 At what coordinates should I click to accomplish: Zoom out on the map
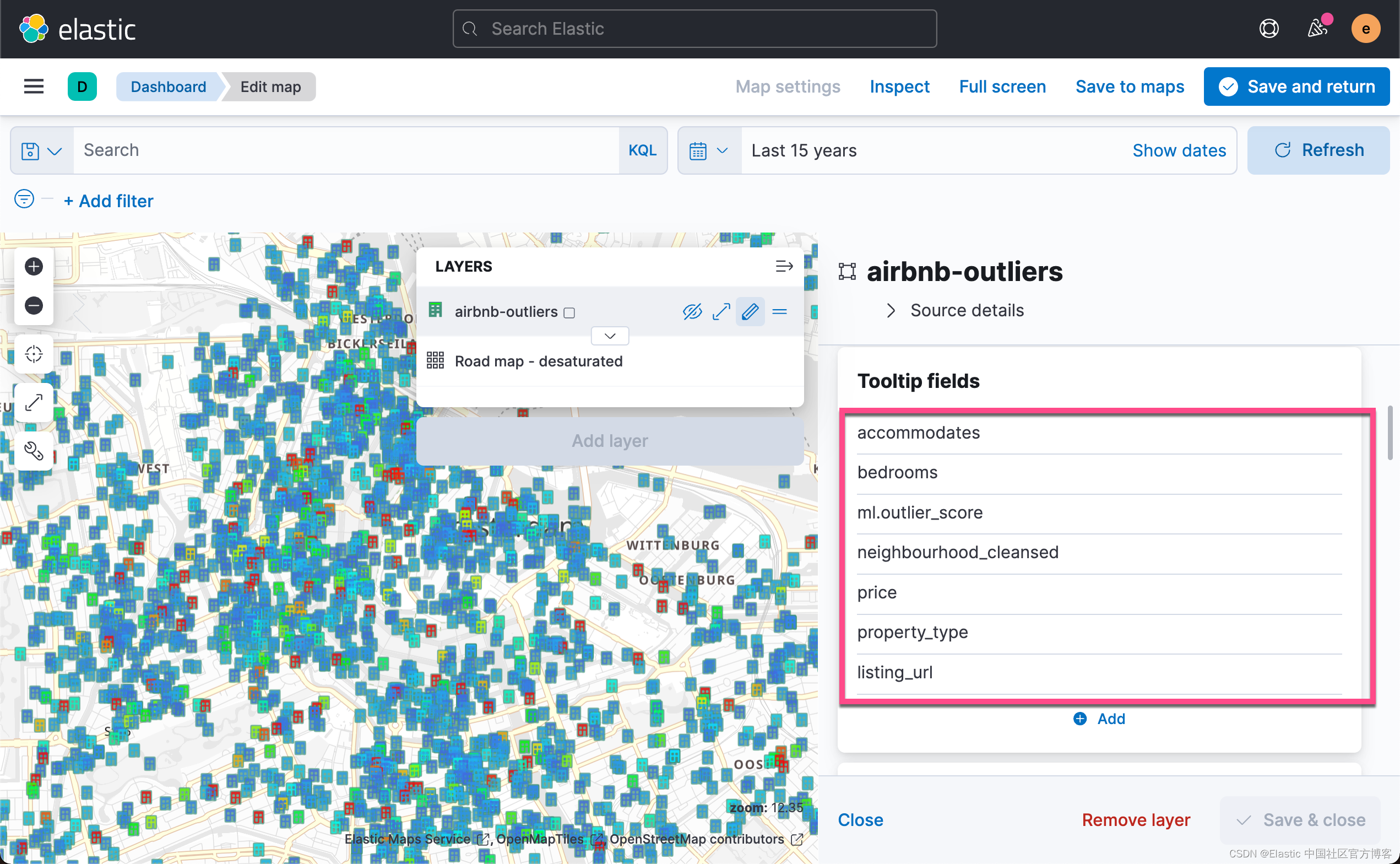tap(34, 305)
